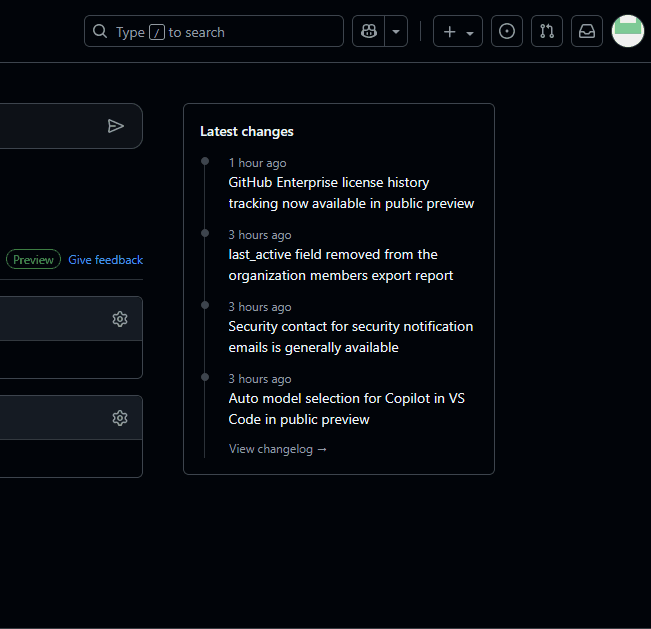Open the Give feedback link
The width and height of the screenshot is (651, 629).
(105, 260)
